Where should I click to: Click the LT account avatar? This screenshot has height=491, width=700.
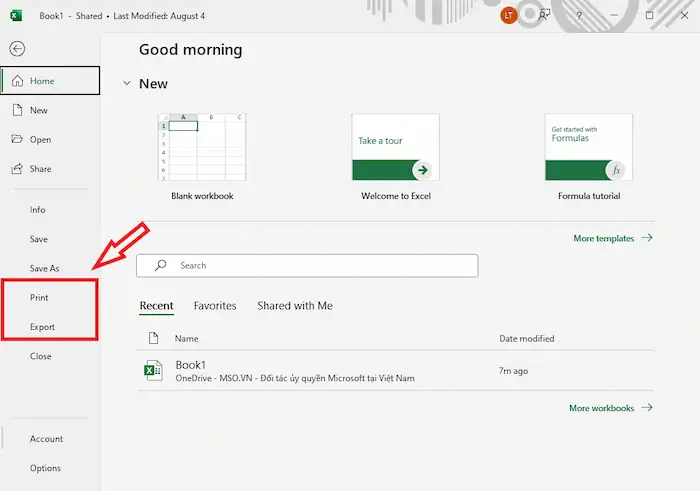(x=509, y=16)
